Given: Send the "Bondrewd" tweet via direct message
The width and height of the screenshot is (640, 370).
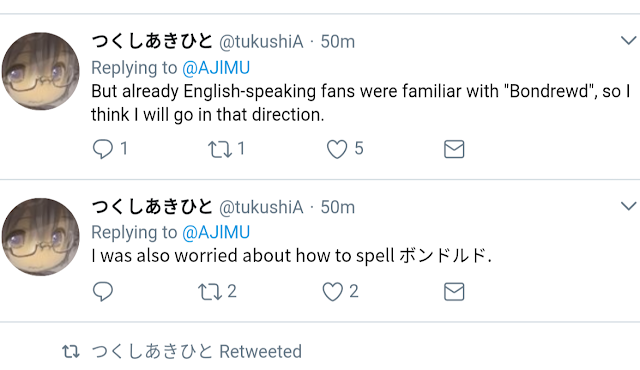Looking at the screenshot, I should [x=454, y=149].
